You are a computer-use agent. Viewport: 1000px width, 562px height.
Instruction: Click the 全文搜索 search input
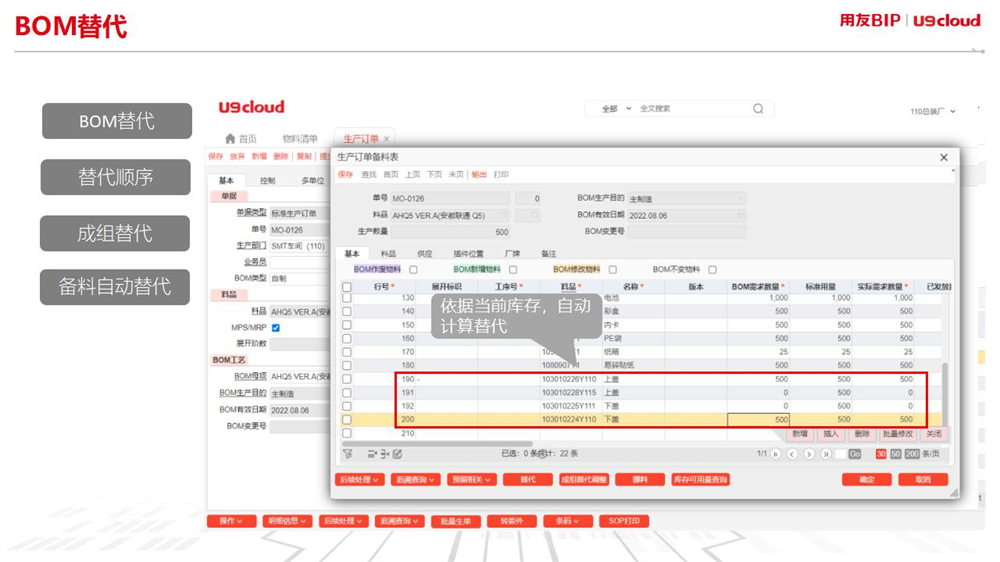tap(692, 108)
